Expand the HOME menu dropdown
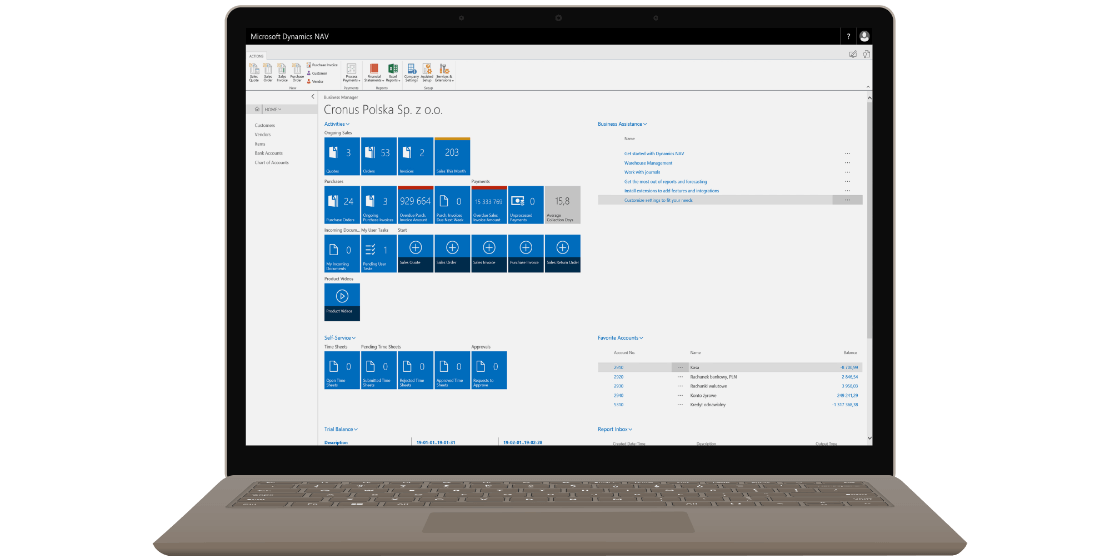Image resolution: width=1120 pixels, height=560 pixels. tap(274, 109)
